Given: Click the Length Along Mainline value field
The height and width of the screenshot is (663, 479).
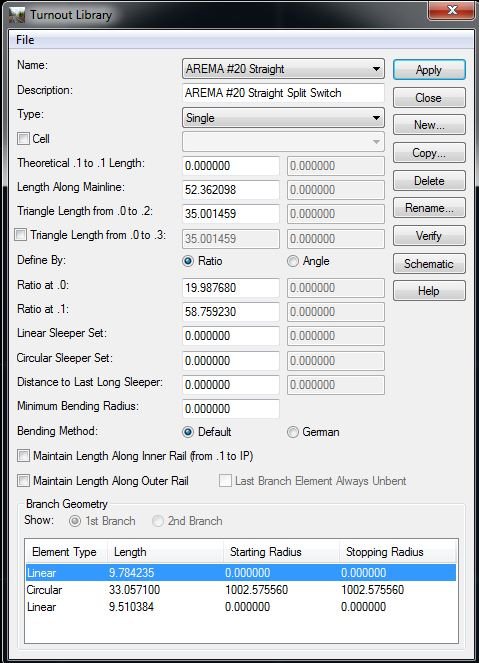Looking at the screenshot, I should (231, 190).
